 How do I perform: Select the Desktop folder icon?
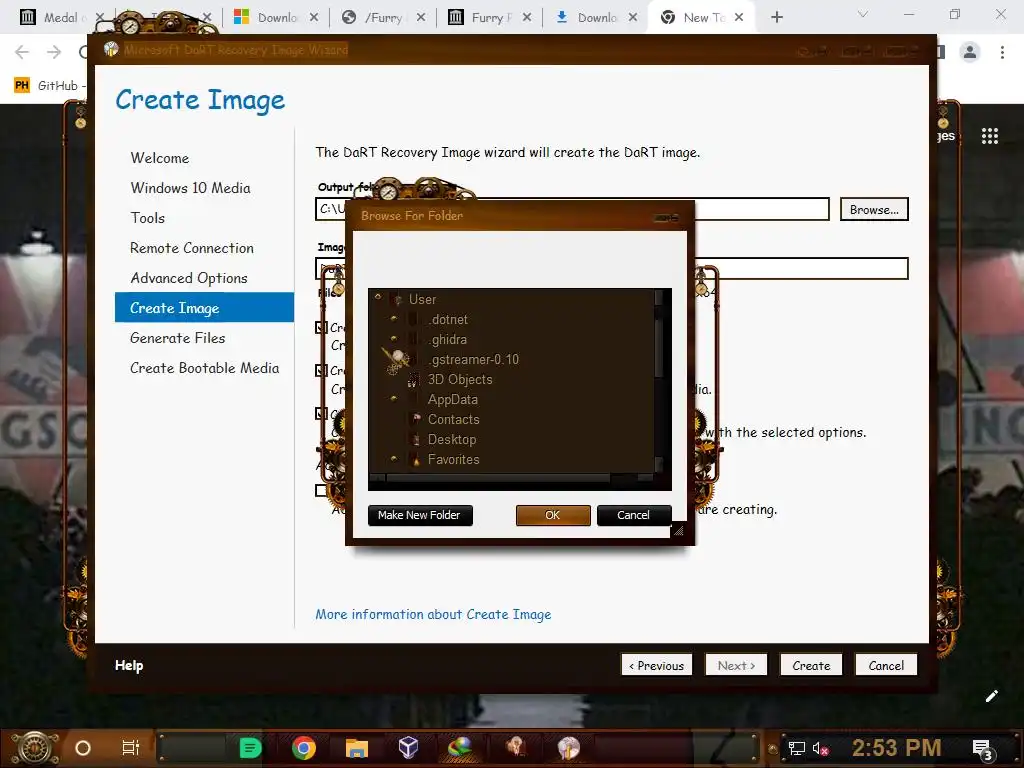click(416, 440)
